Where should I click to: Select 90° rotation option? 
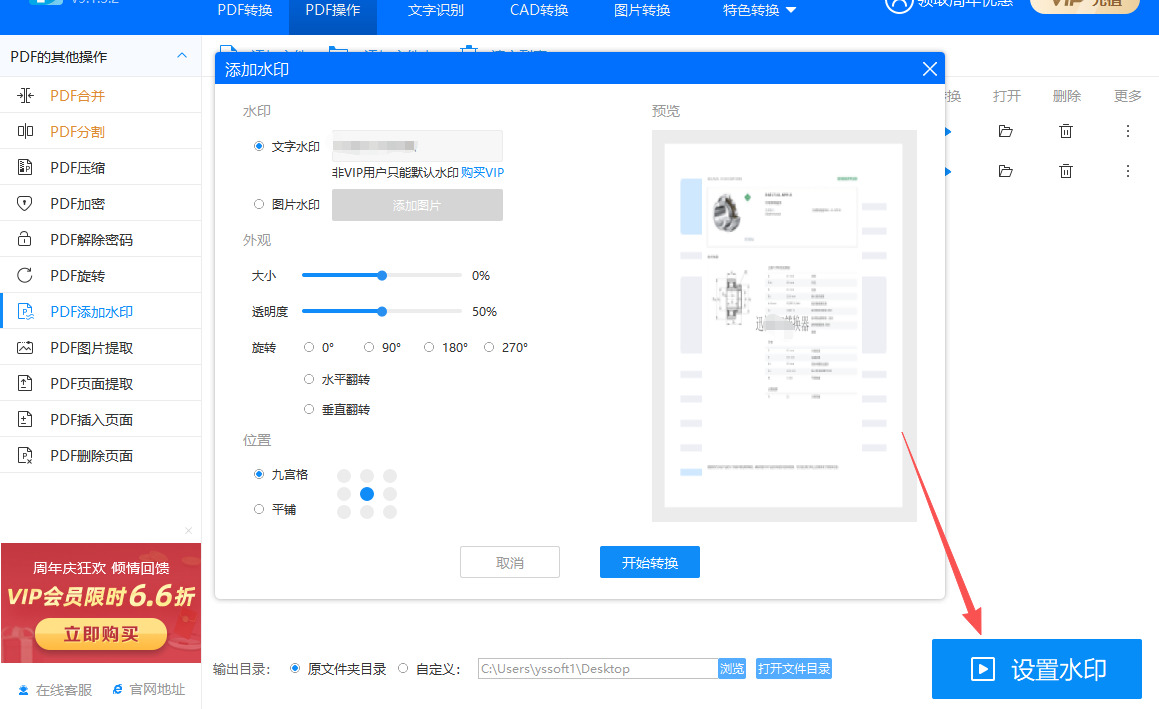tap(369, 347)
